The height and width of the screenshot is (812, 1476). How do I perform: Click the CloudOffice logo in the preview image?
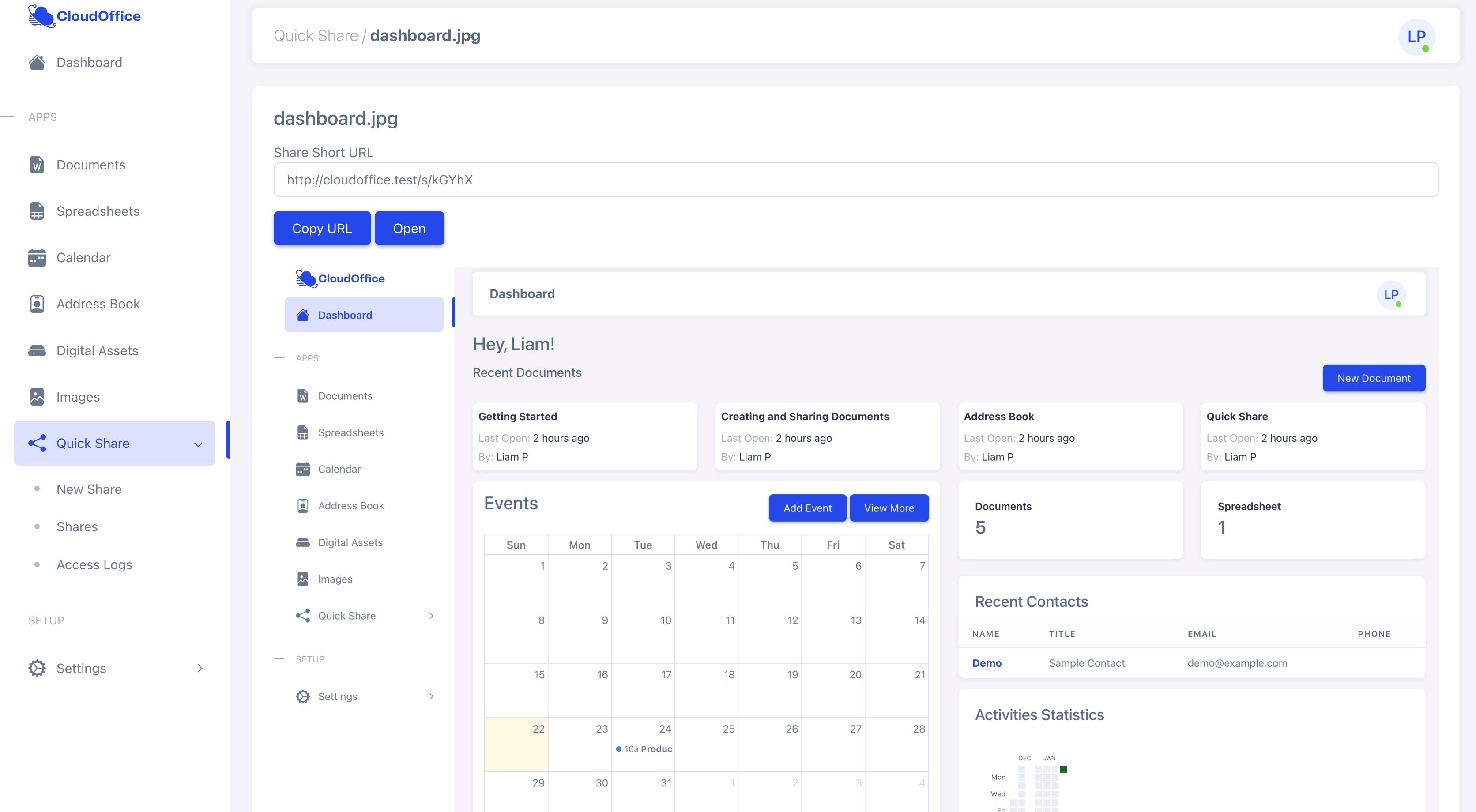coord(340,278)
